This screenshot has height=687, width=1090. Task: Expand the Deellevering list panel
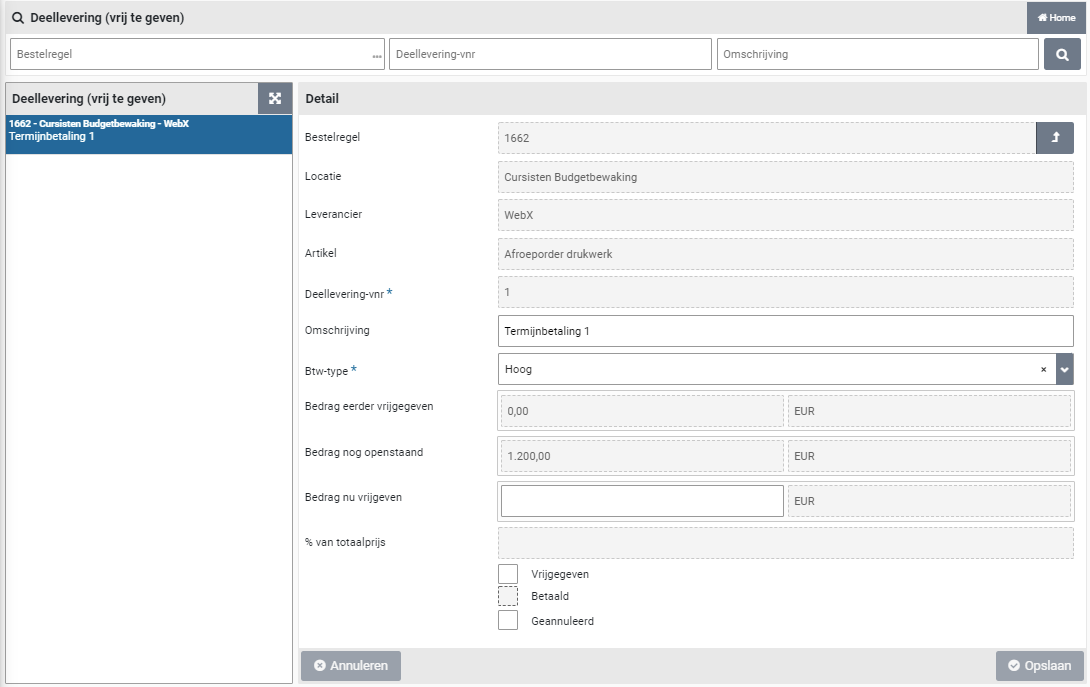(x=275, y=98)
